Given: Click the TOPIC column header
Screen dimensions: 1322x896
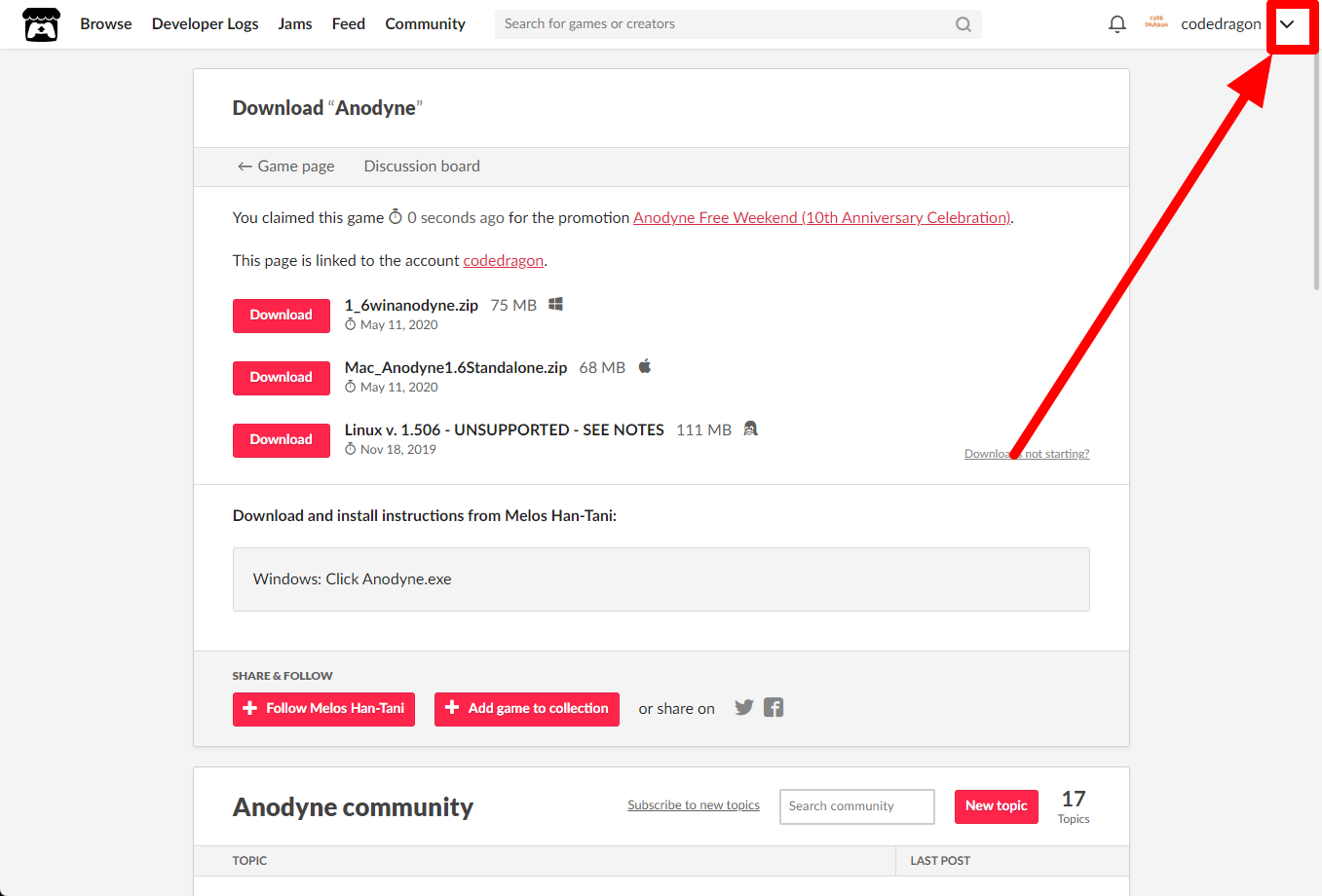Looking at the screenshot, I should pyautogui.click(x=249, y=861).
